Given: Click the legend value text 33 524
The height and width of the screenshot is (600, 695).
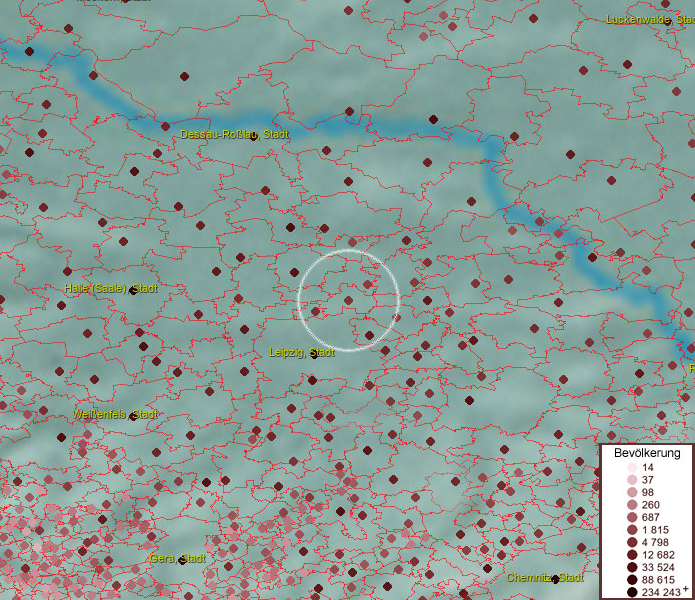Looking at the screenshot, I should [x=658, y=567].
